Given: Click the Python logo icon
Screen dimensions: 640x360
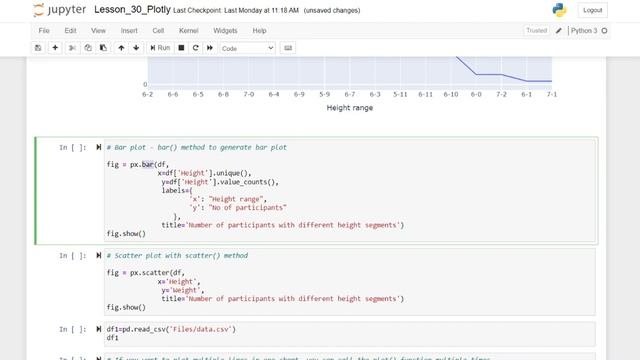Looking at the screenshot, I should tap(559, 10).
